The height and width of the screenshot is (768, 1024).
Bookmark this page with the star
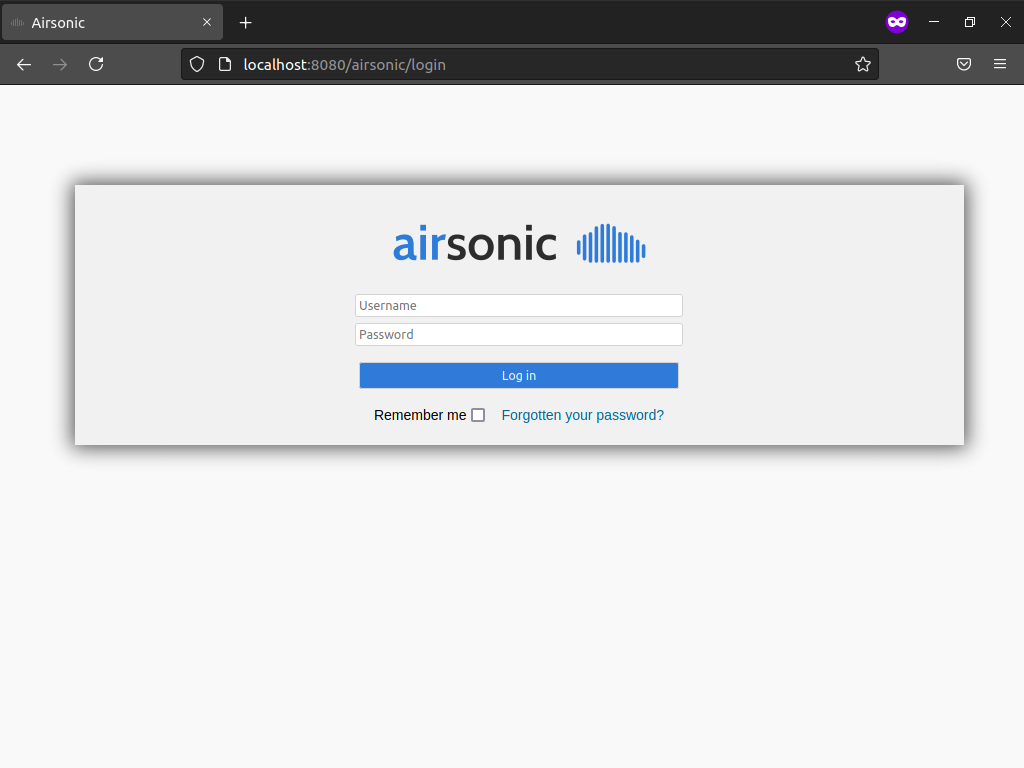pos(862,64)
